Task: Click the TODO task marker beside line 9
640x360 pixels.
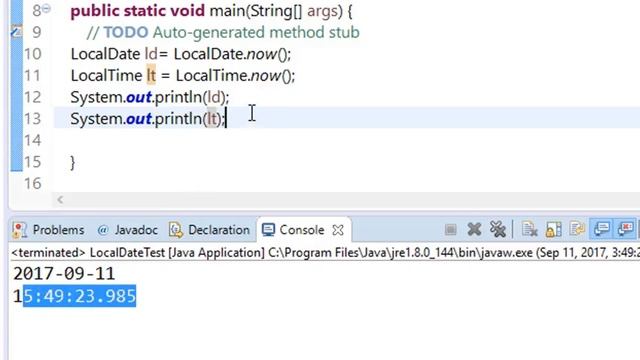Action: (16, 31)
